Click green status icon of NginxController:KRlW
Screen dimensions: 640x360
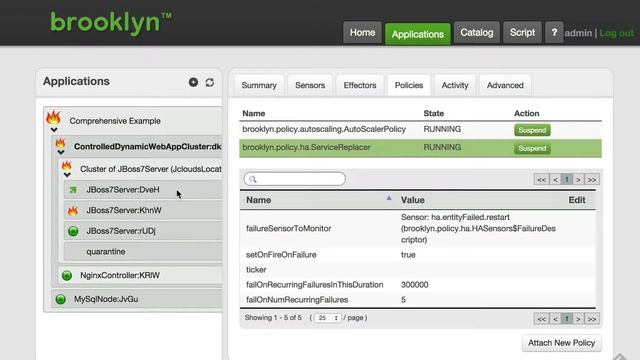tap(67, 276)
